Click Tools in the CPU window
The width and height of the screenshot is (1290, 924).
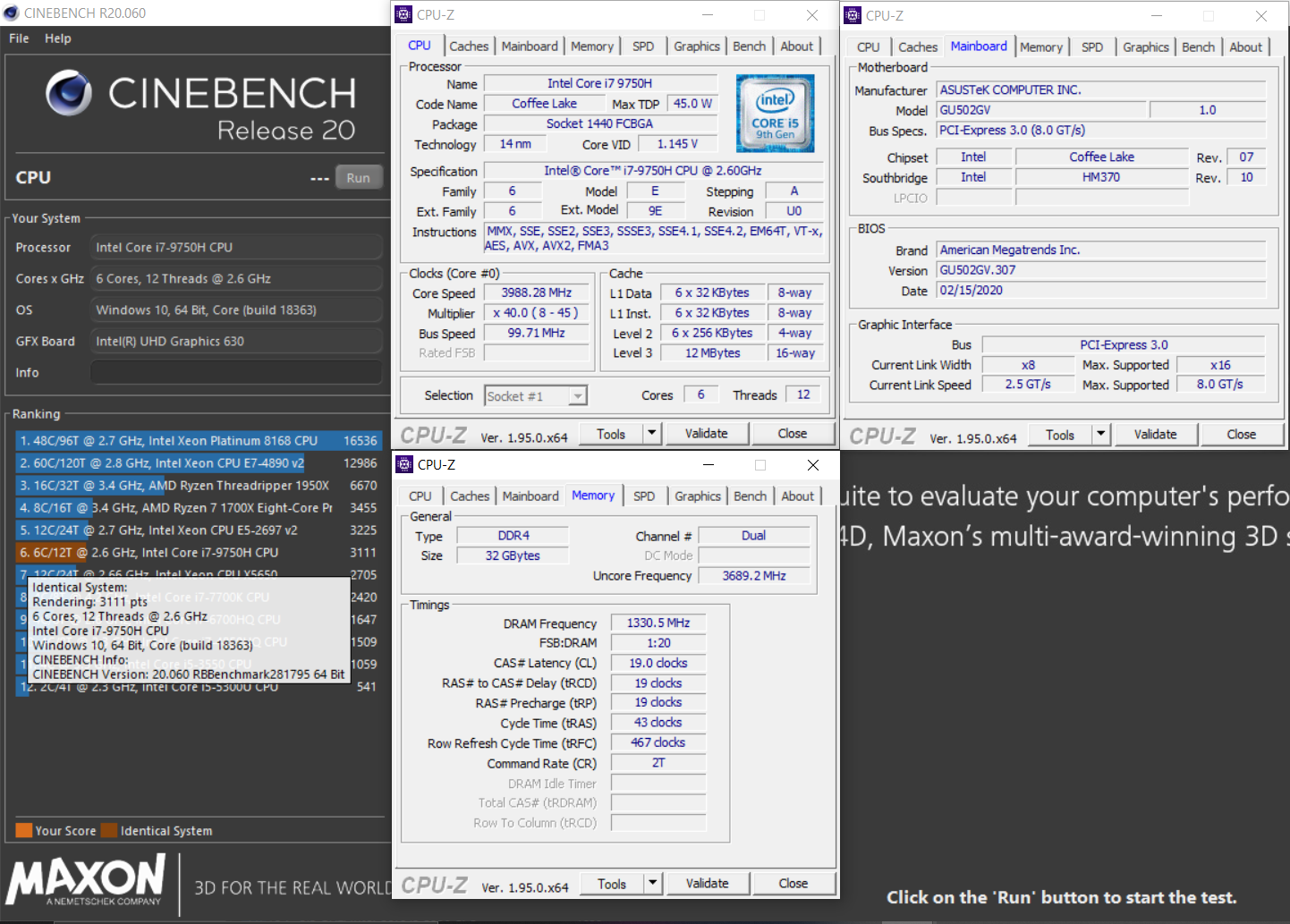611,434
